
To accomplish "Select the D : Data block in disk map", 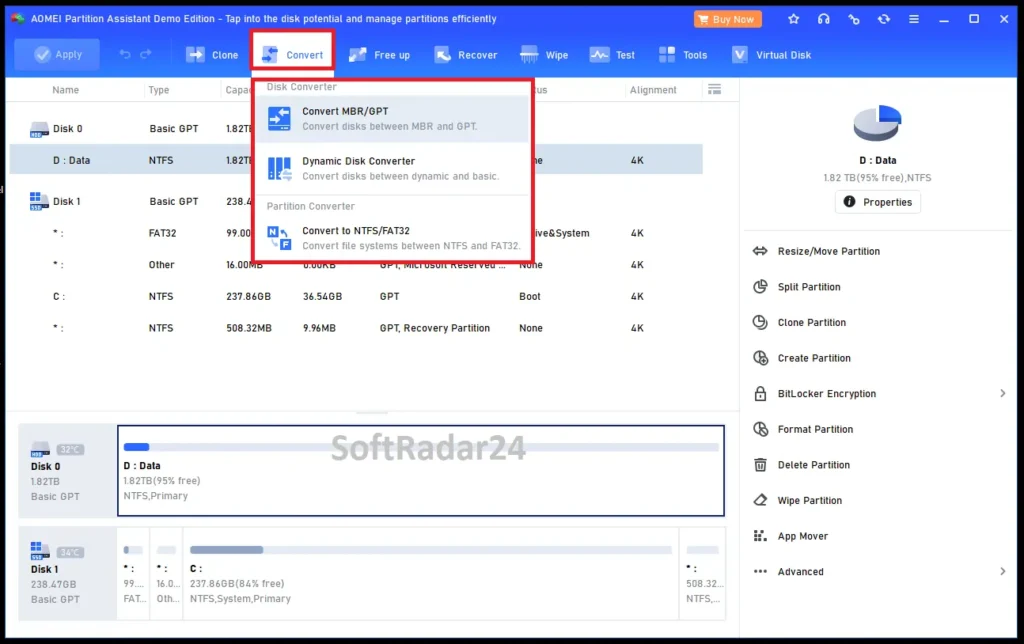I will point(421,470).
